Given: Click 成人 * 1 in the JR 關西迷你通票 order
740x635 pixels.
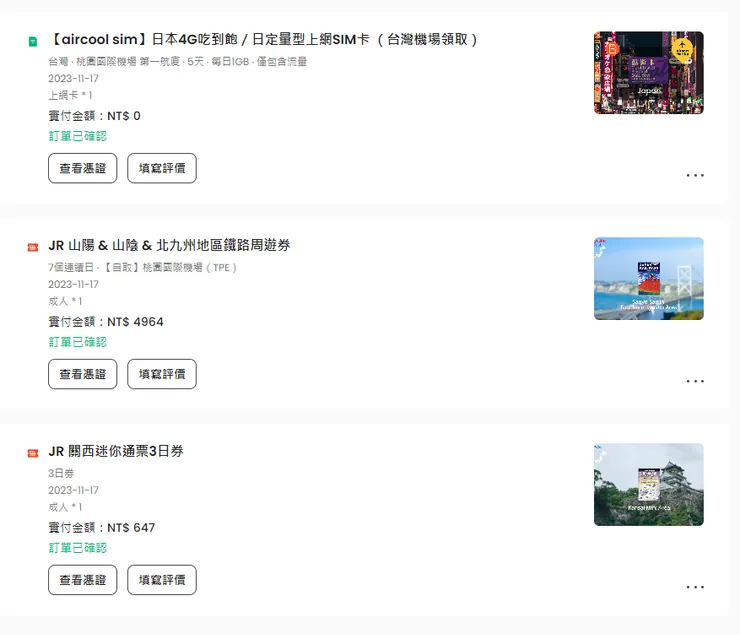Looking at the screenshot, I should pos(65,507).
